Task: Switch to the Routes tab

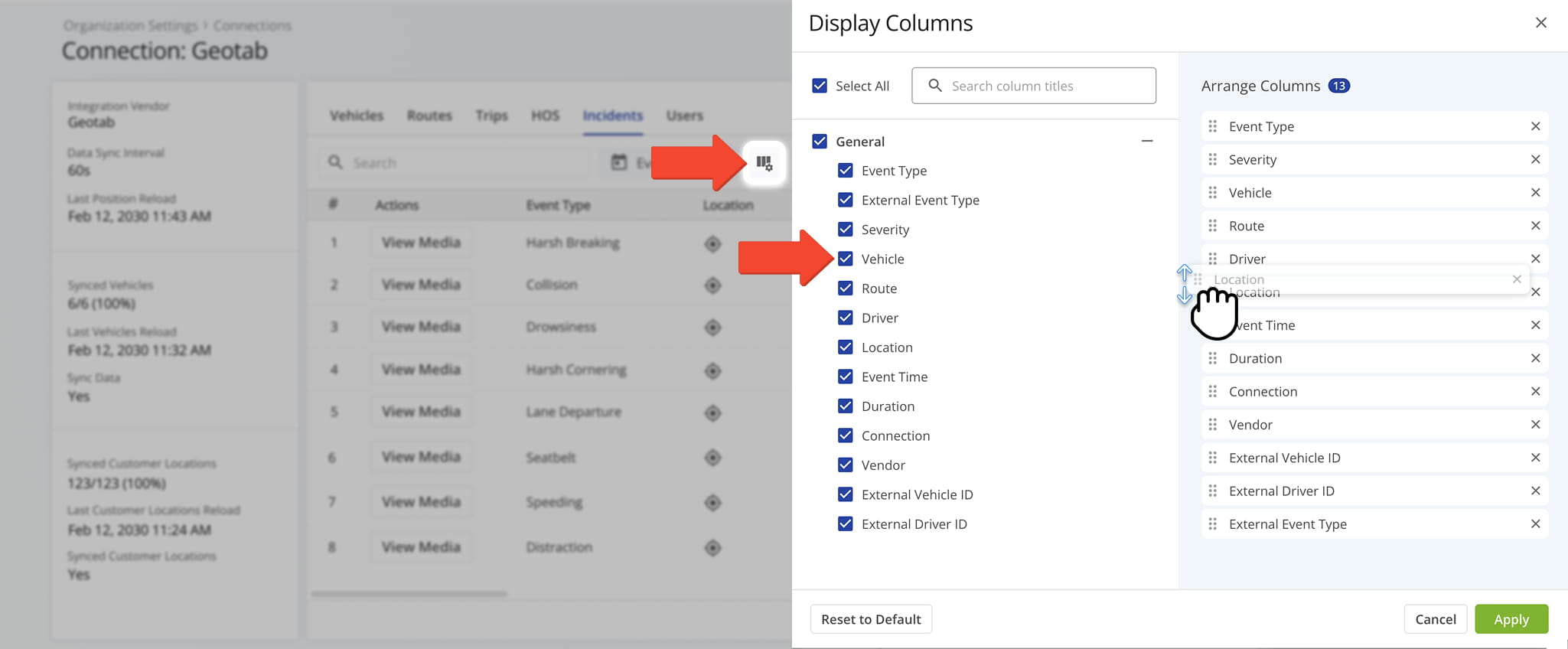Action: 429,116
